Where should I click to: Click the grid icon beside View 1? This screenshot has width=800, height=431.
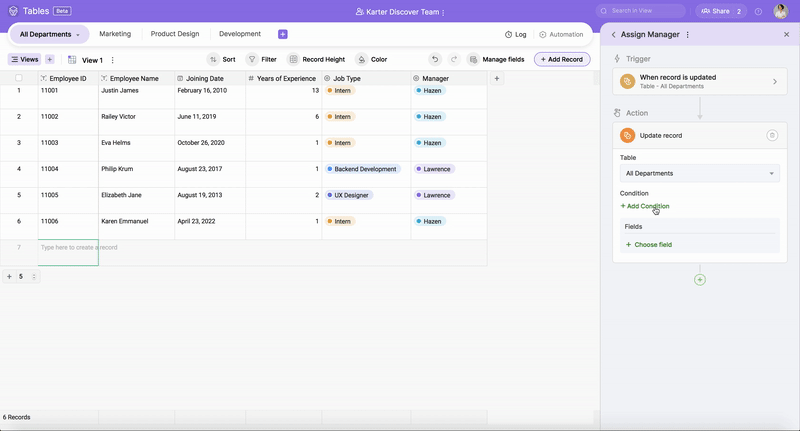click(72, 60)
